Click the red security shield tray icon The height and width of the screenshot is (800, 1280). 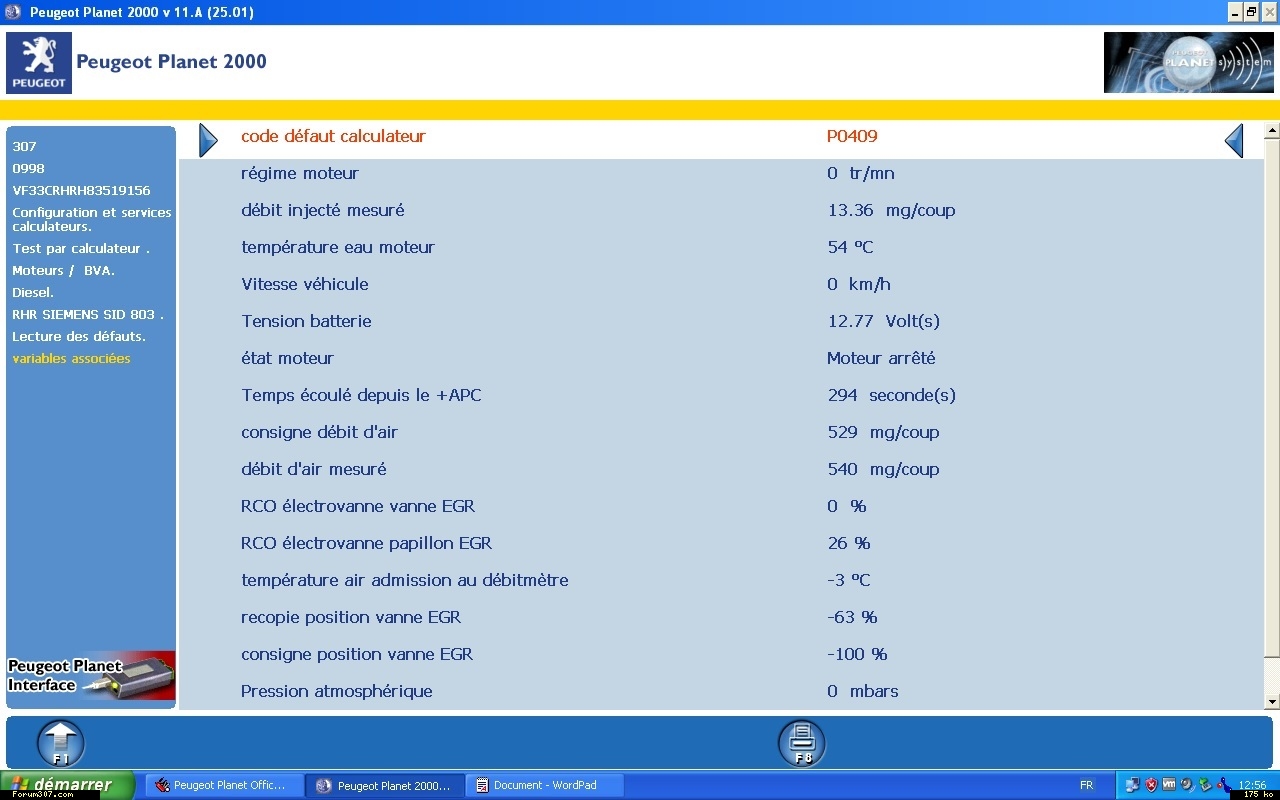click(1151, 785)
